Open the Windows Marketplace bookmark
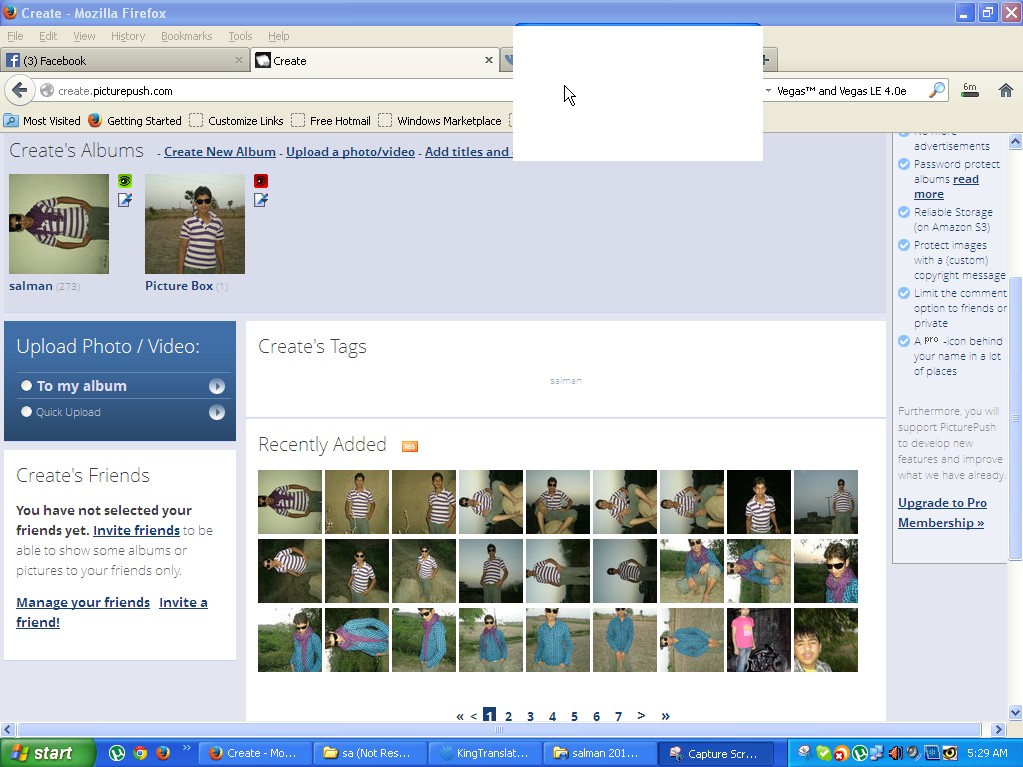Screen dimensions: 1023x767 (x=440, y=121)
